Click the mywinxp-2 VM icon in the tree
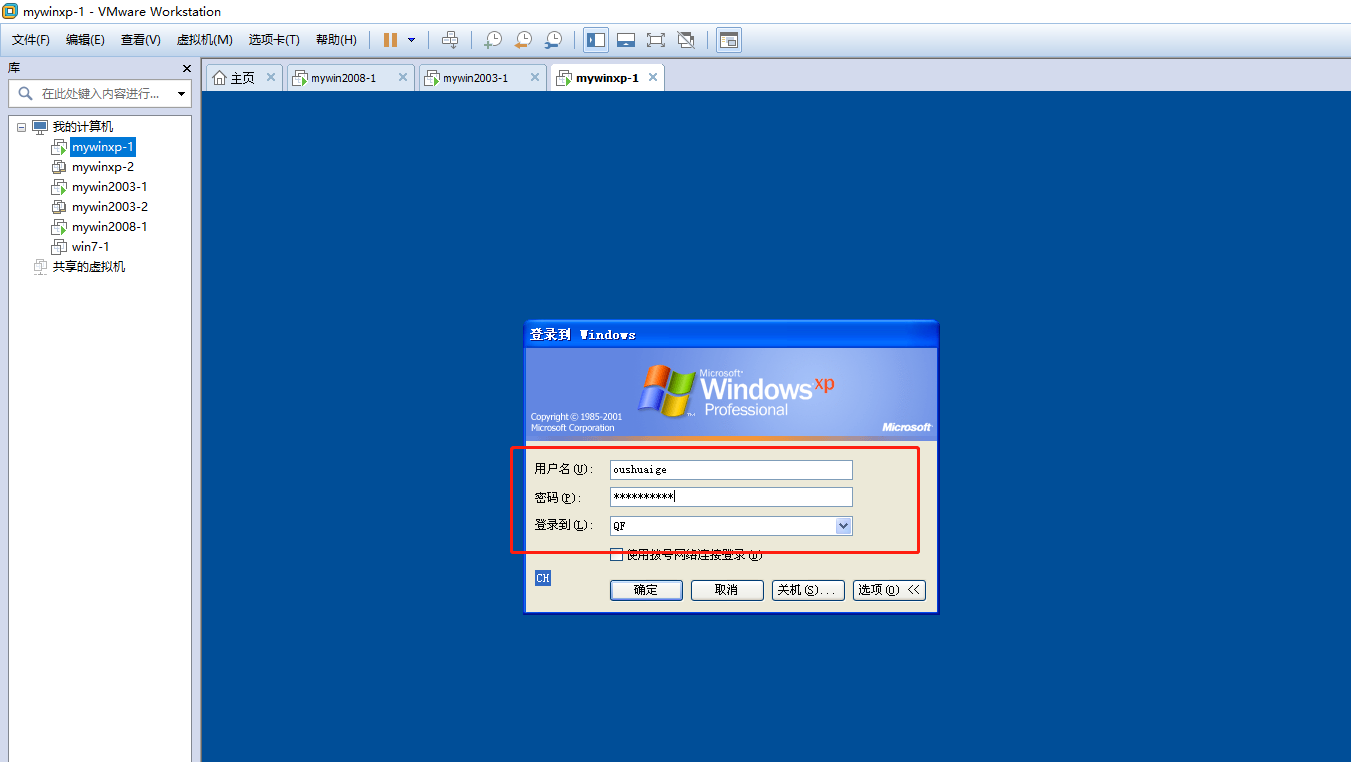Viewport: 1351px width, 762px height. pyautogui.click(x=59, y=167)
